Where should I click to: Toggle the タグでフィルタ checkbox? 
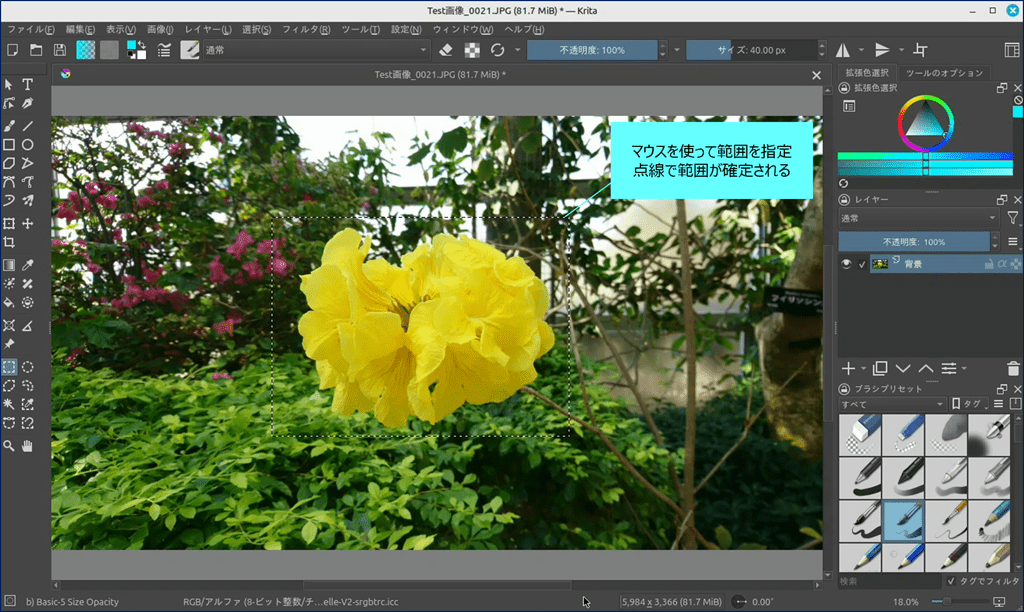pos(951,581)
